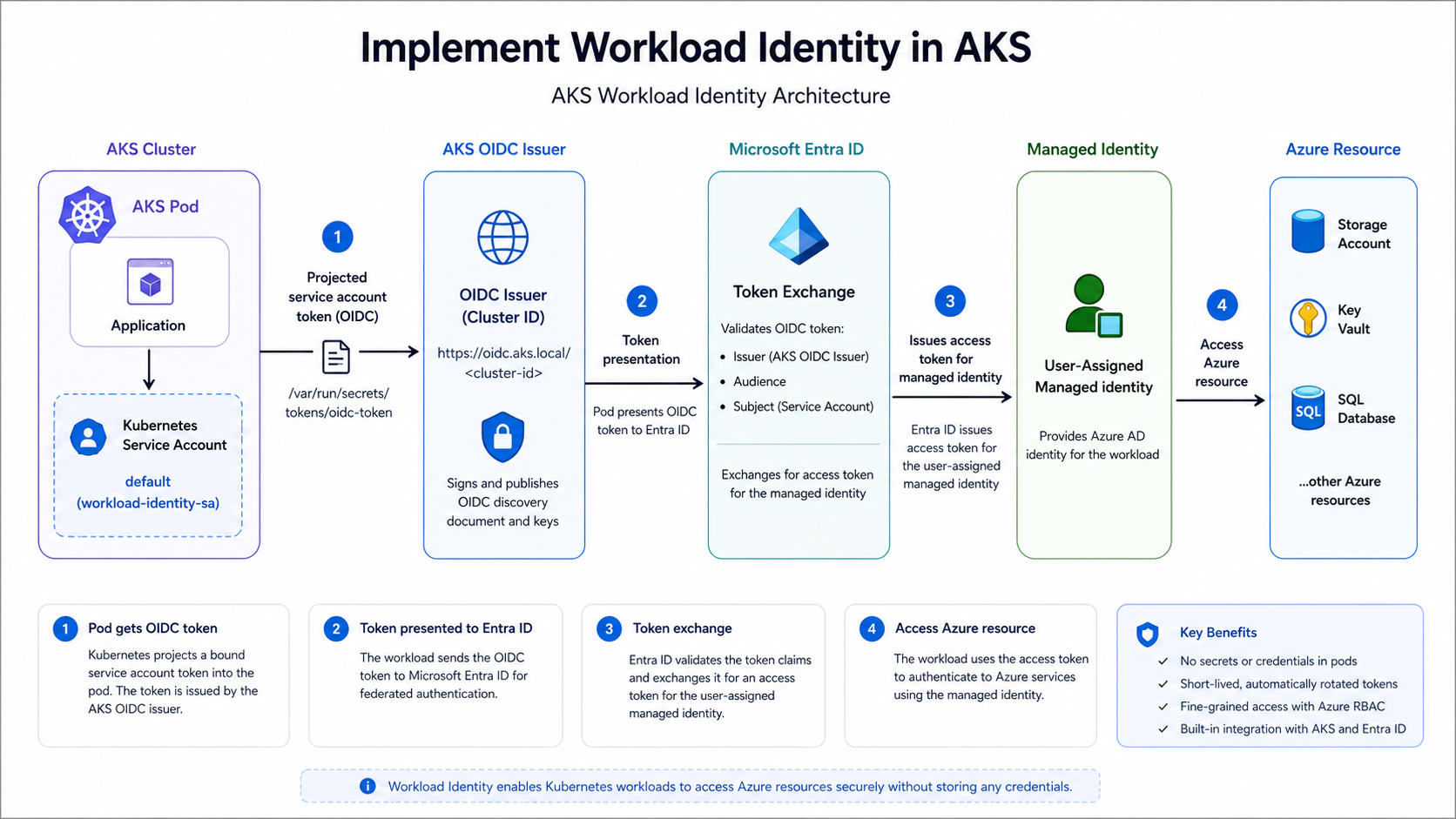The height and width of the screenshot is (819, 1456).
Task: Click 'Entra ID validates the token claims' paragraph
Action: click(x=719, y=687)
